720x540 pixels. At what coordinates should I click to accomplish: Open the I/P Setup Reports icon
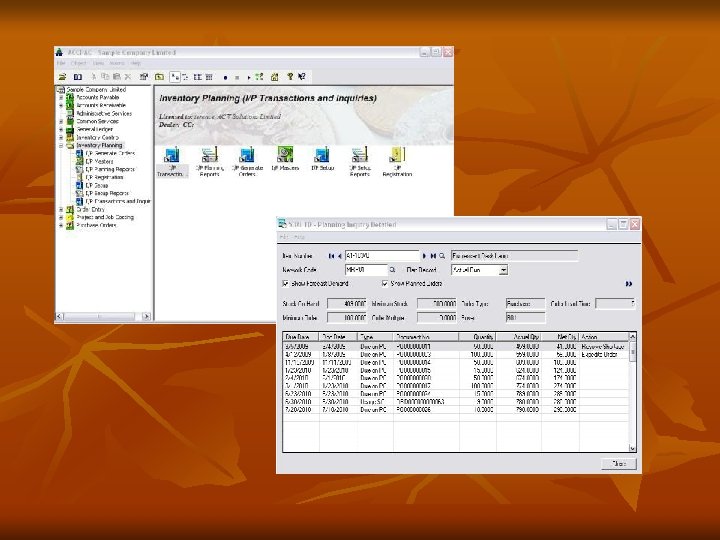click(x=359, y=155)
